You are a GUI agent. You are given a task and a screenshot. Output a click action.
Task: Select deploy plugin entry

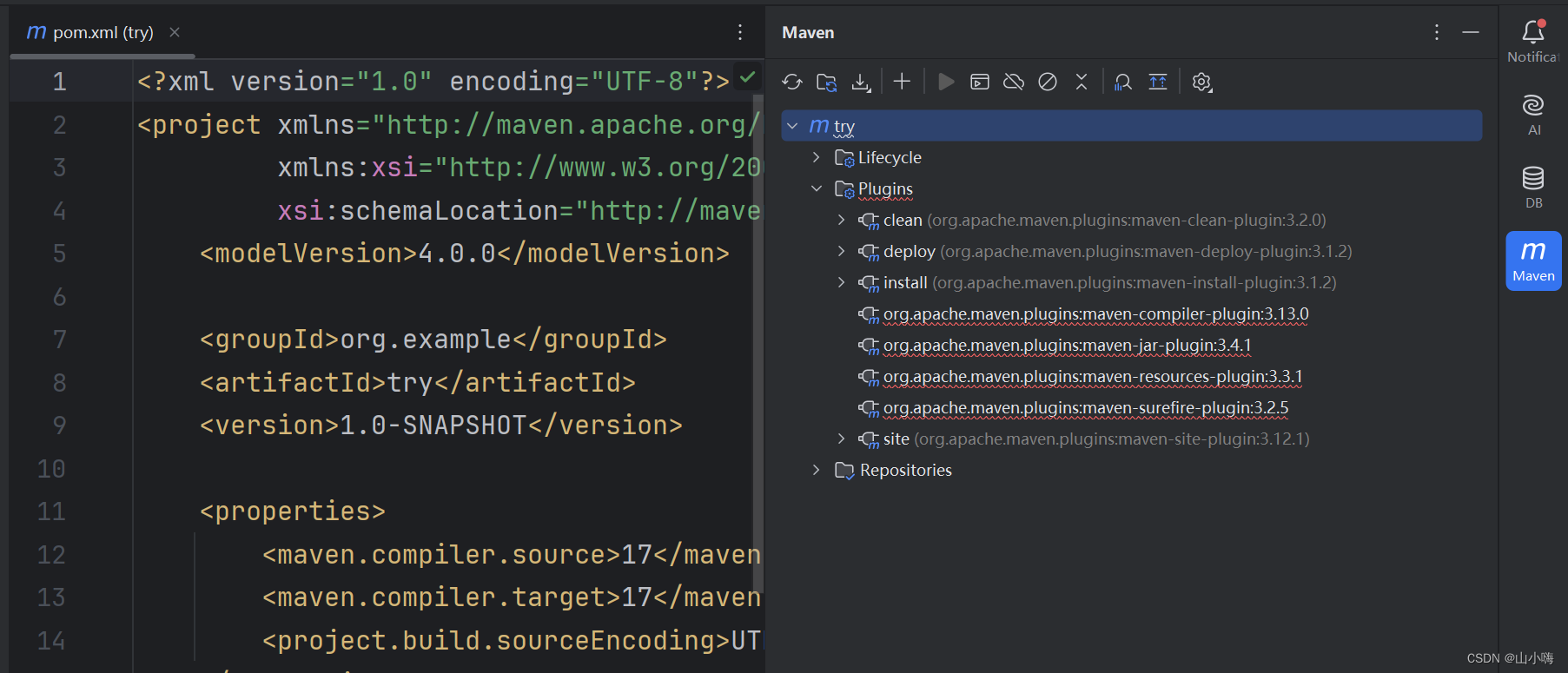tap(1117, 251)
